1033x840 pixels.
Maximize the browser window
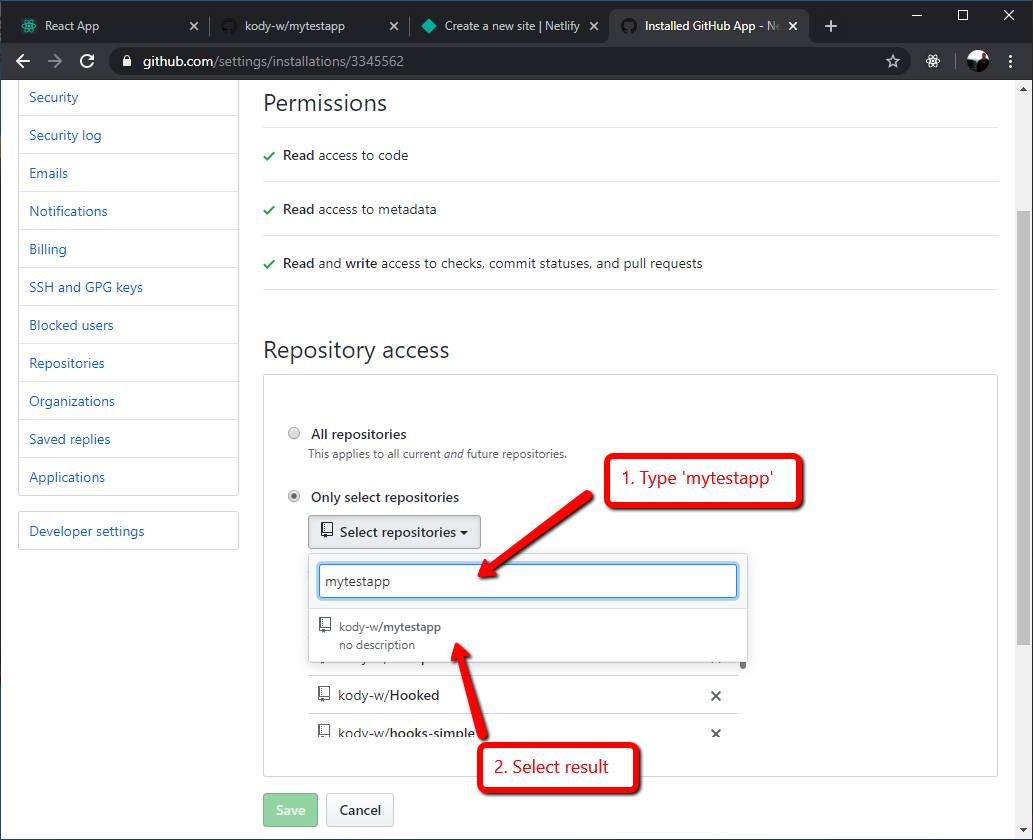pos(963,14)
